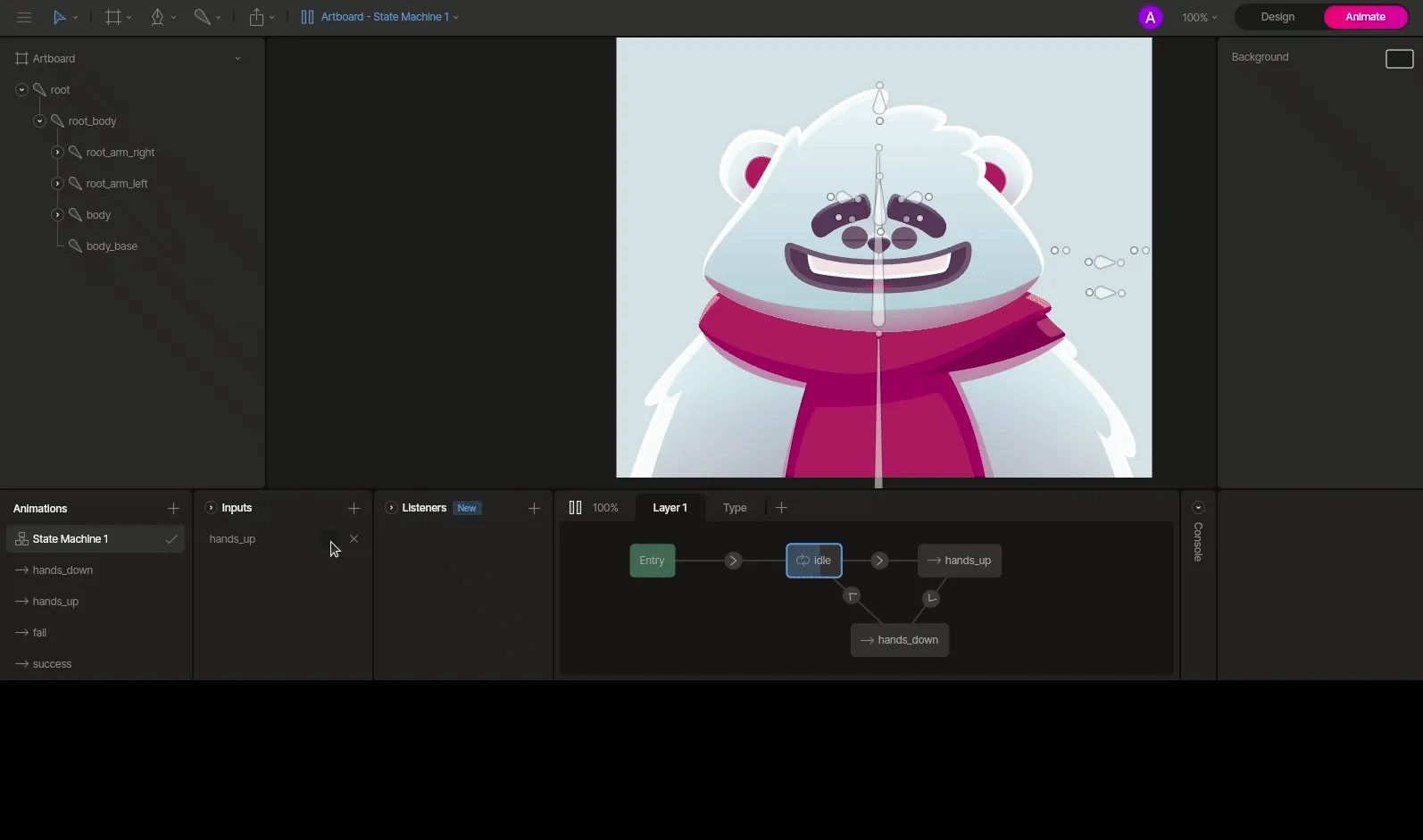This screenshot has width=1423, height=840.
Task: Select the fall animation in list
Action: (39, 633)
